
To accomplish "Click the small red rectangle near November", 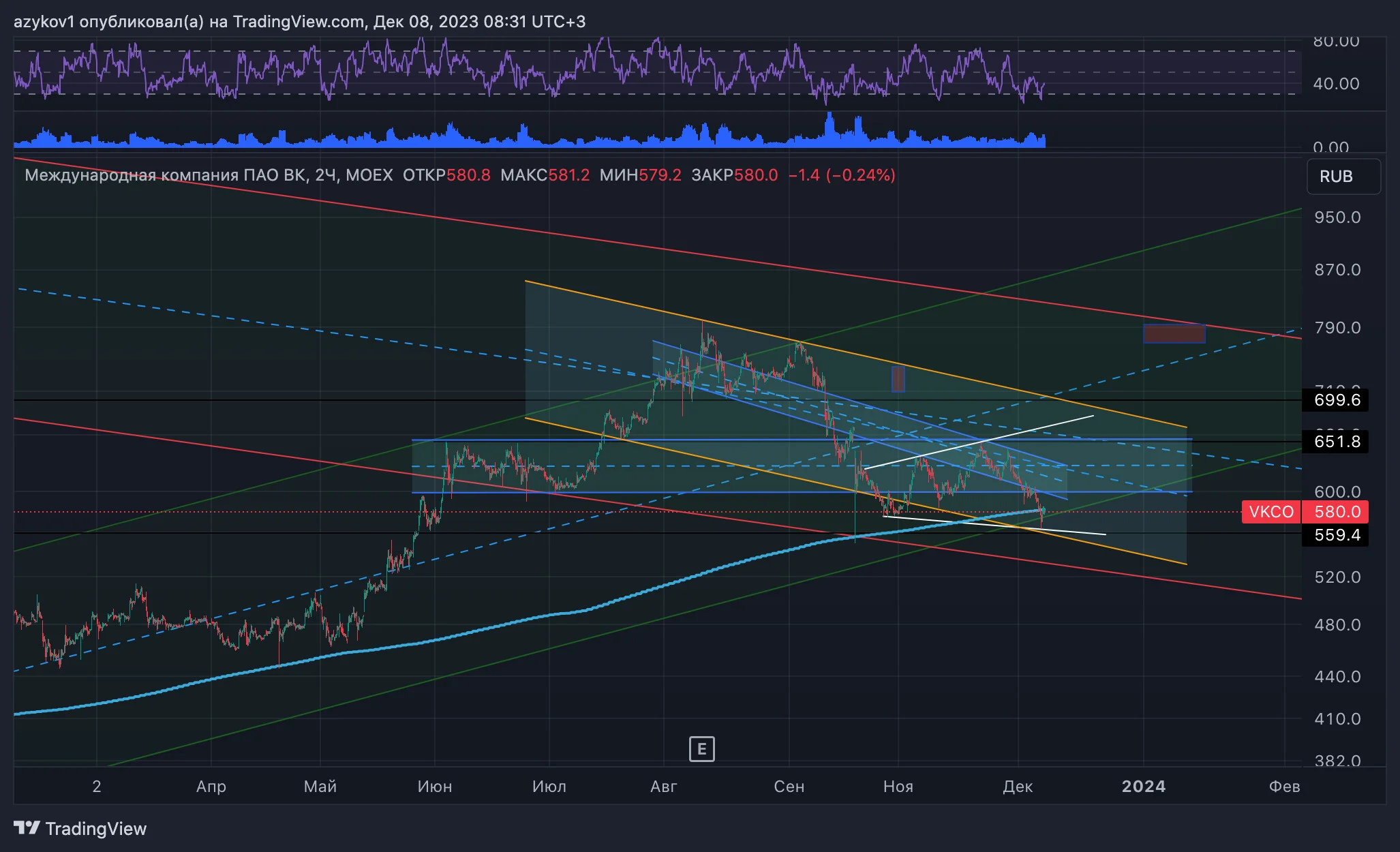I will click(x=898, y=379).
